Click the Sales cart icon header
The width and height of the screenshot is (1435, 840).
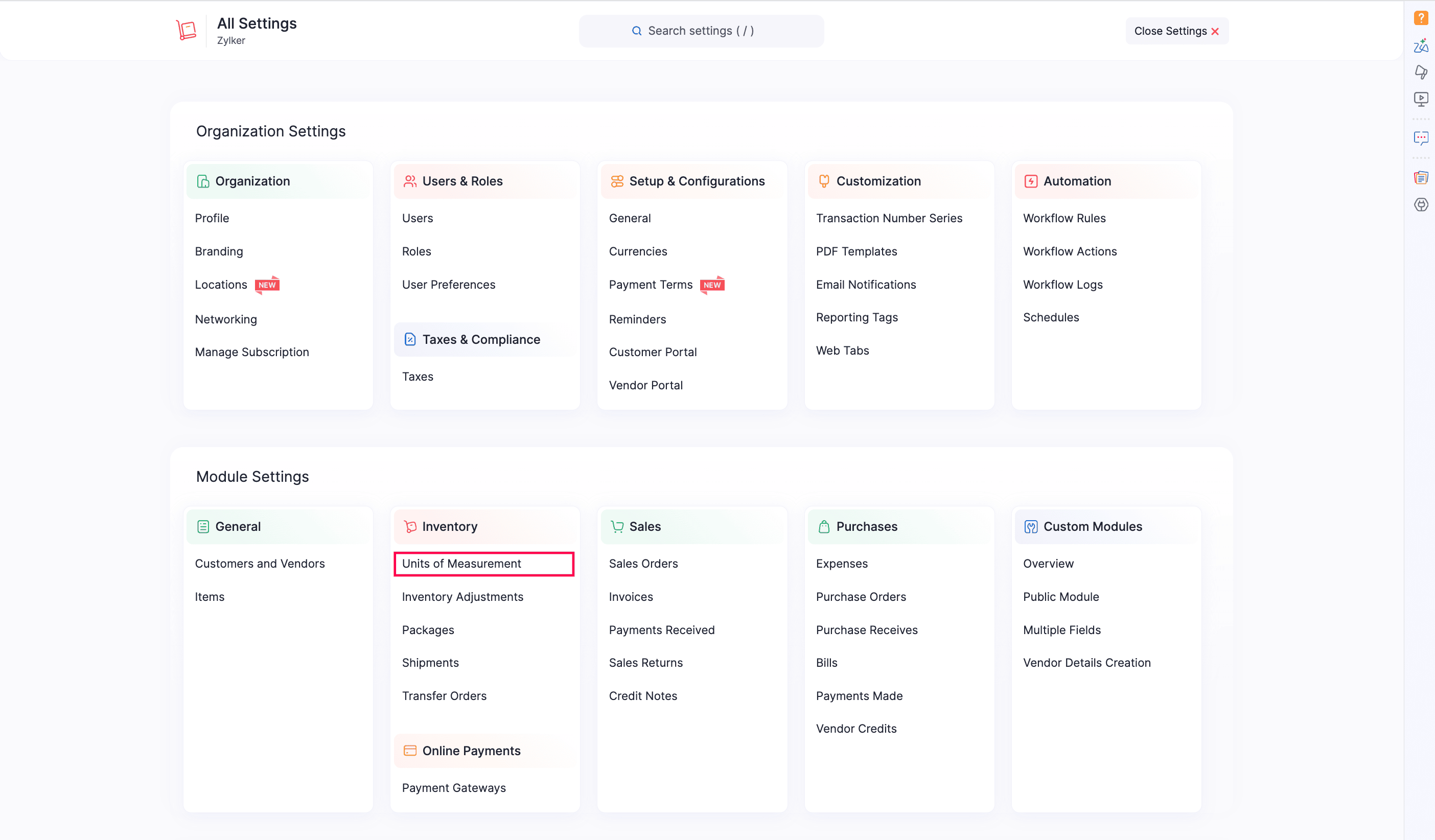[617, 526]
